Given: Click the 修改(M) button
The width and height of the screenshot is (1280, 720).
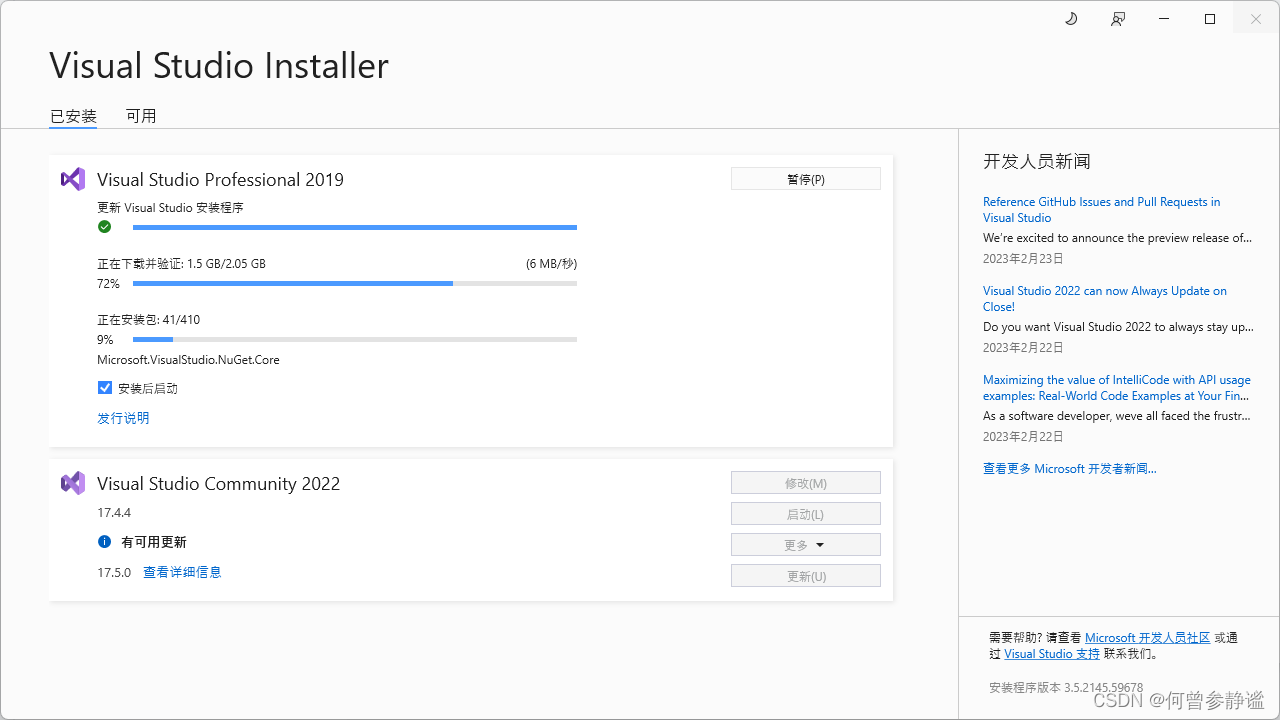Looking at the screenshot, I should (806, 483).
